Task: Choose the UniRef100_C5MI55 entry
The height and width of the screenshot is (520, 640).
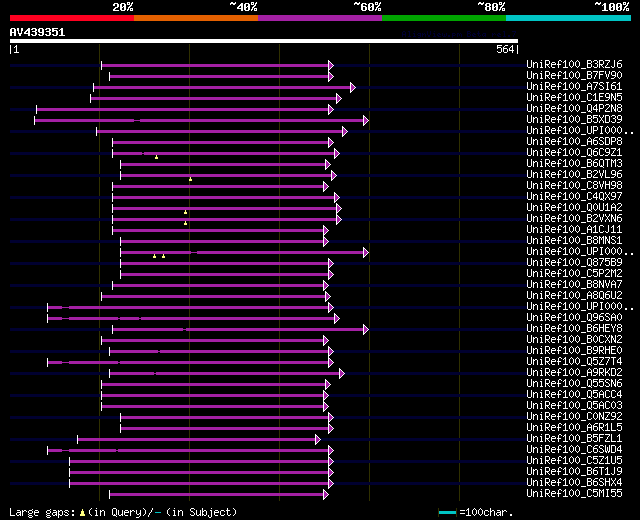Action: (574, 494)
